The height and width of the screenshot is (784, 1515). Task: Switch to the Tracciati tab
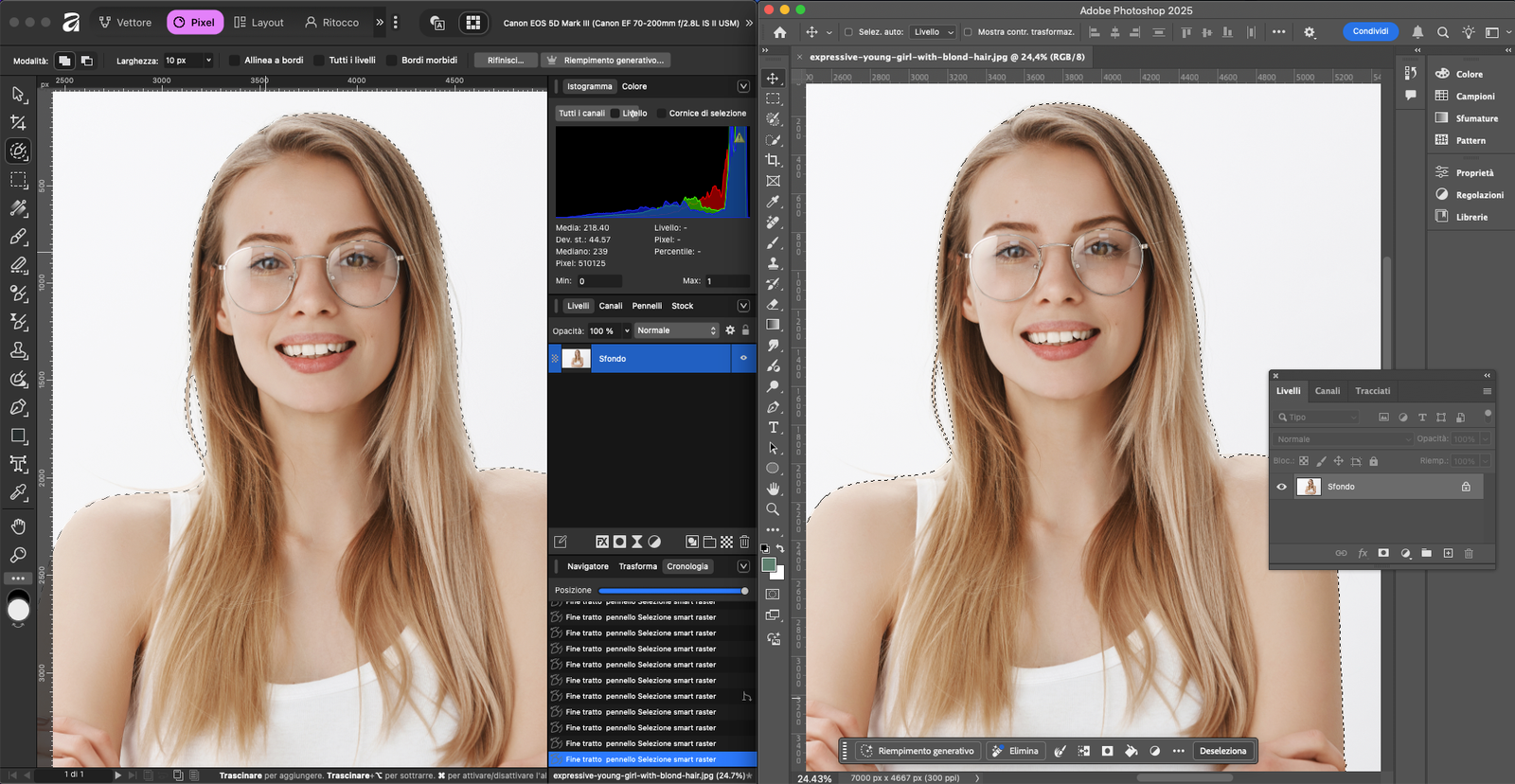1372,391
